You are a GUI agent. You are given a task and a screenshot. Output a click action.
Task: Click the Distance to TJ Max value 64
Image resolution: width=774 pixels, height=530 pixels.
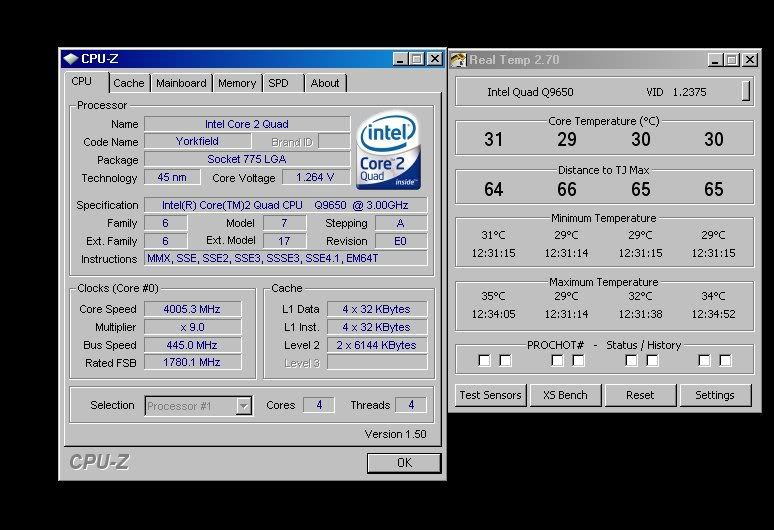coord(494,189)
